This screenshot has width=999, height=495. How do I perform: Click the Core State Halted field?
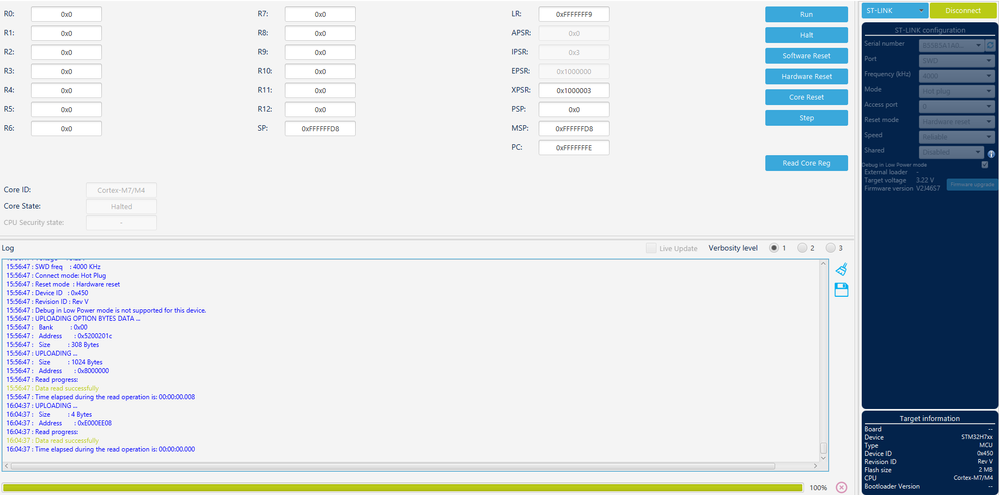[121, 206]
